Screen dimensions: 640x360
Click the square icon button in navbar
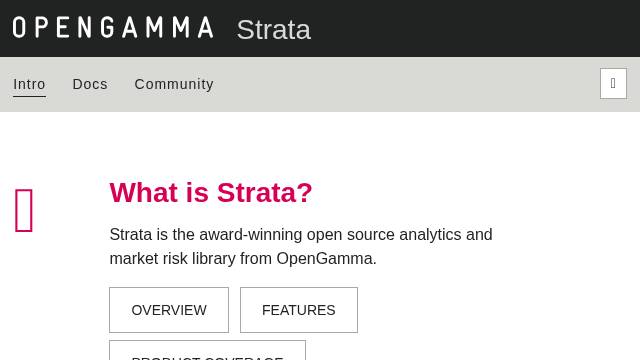coord(613,84)
